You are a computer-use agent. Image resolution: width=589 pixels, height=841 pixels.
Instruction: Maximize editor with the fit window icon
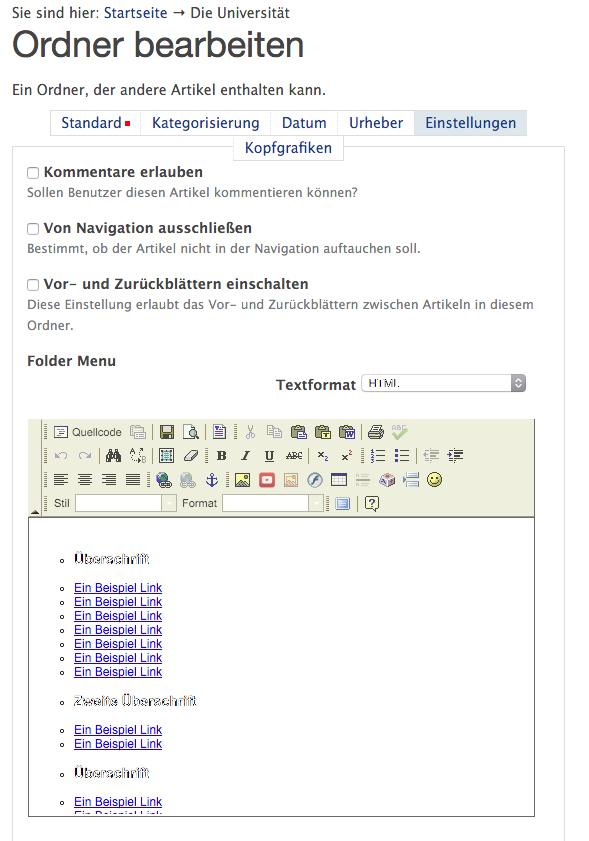click(342, 503)
